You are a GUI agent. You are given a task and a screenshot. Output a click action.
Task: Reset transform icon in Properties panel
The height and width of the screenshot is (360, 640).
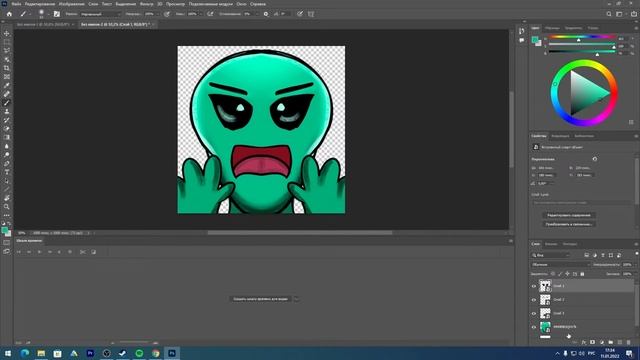[595, 159]
